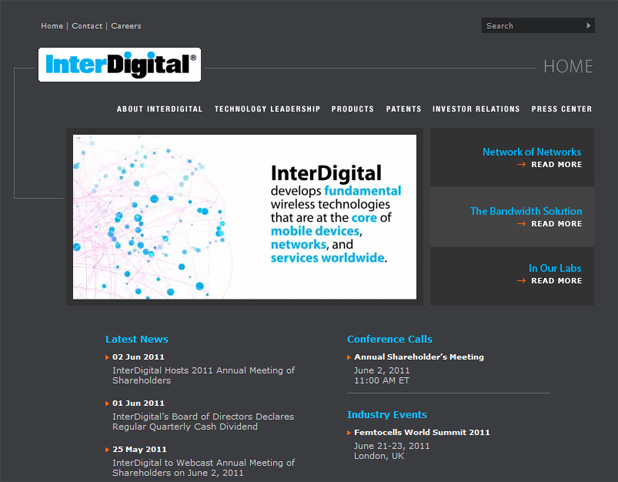Go to the Home link in top bar

click(x=52, y=26)
